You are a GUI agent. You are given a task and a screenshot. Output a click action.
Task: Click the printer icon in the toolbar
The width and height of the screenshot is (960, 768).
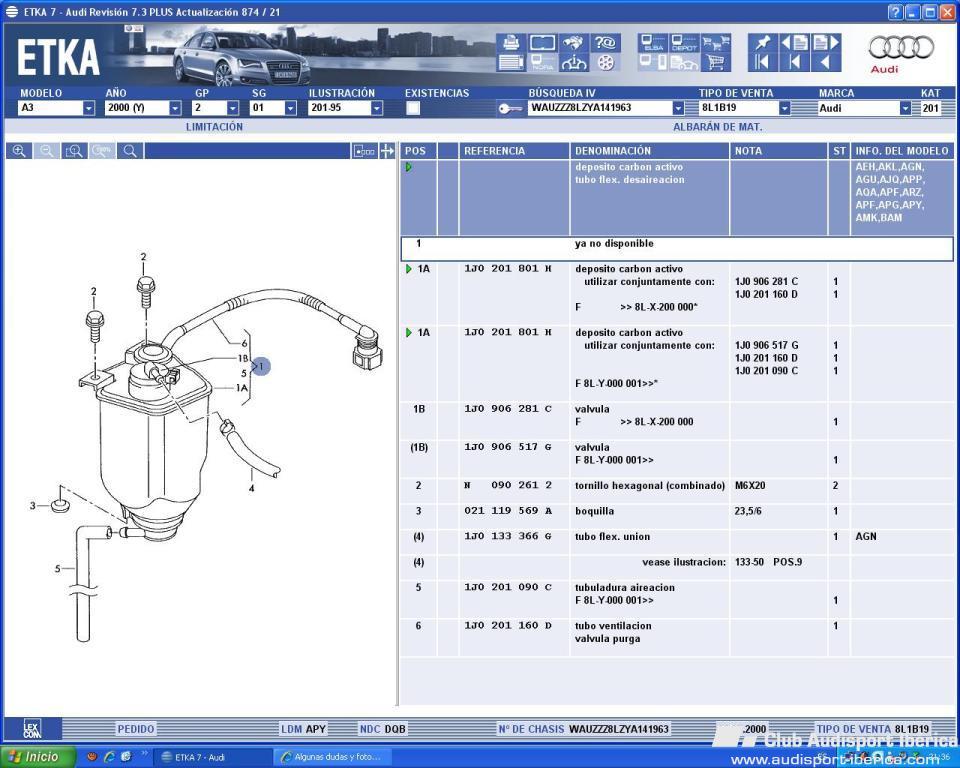tap(511, 42)
